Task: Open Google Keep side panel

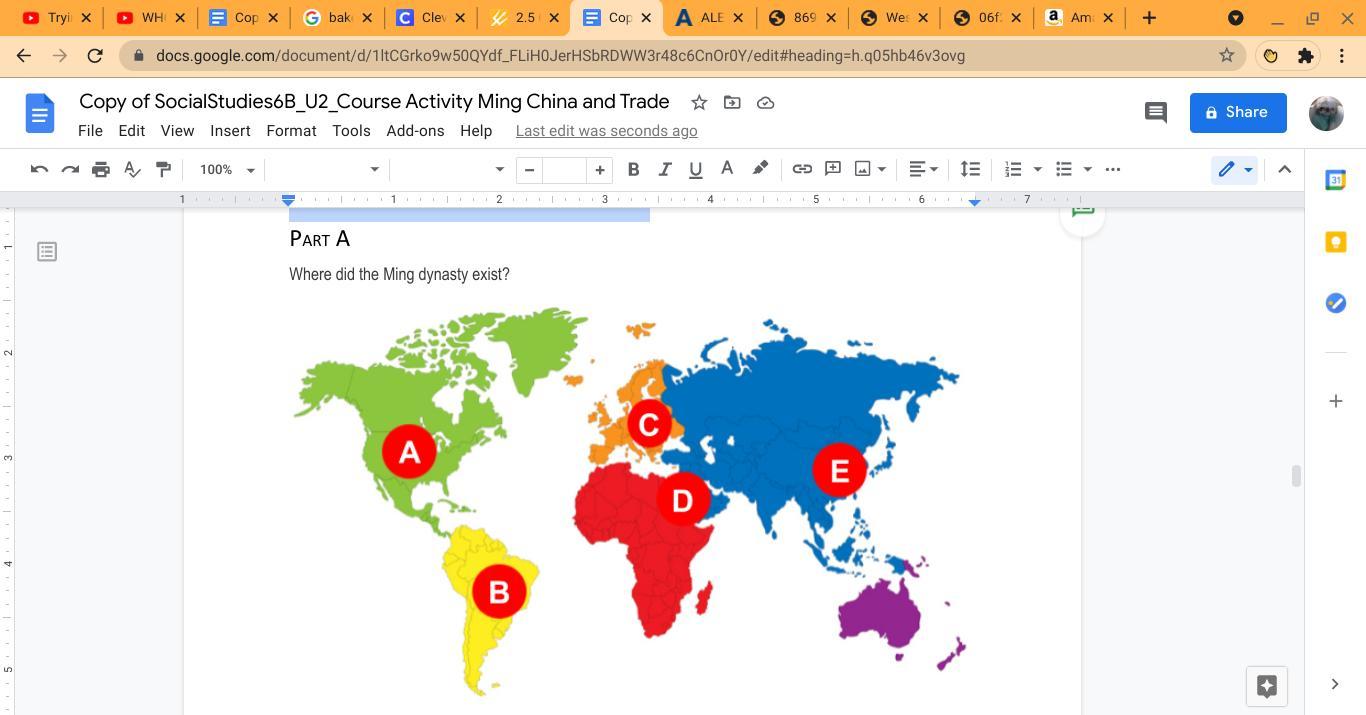Action: click(x=1335, y=242)
